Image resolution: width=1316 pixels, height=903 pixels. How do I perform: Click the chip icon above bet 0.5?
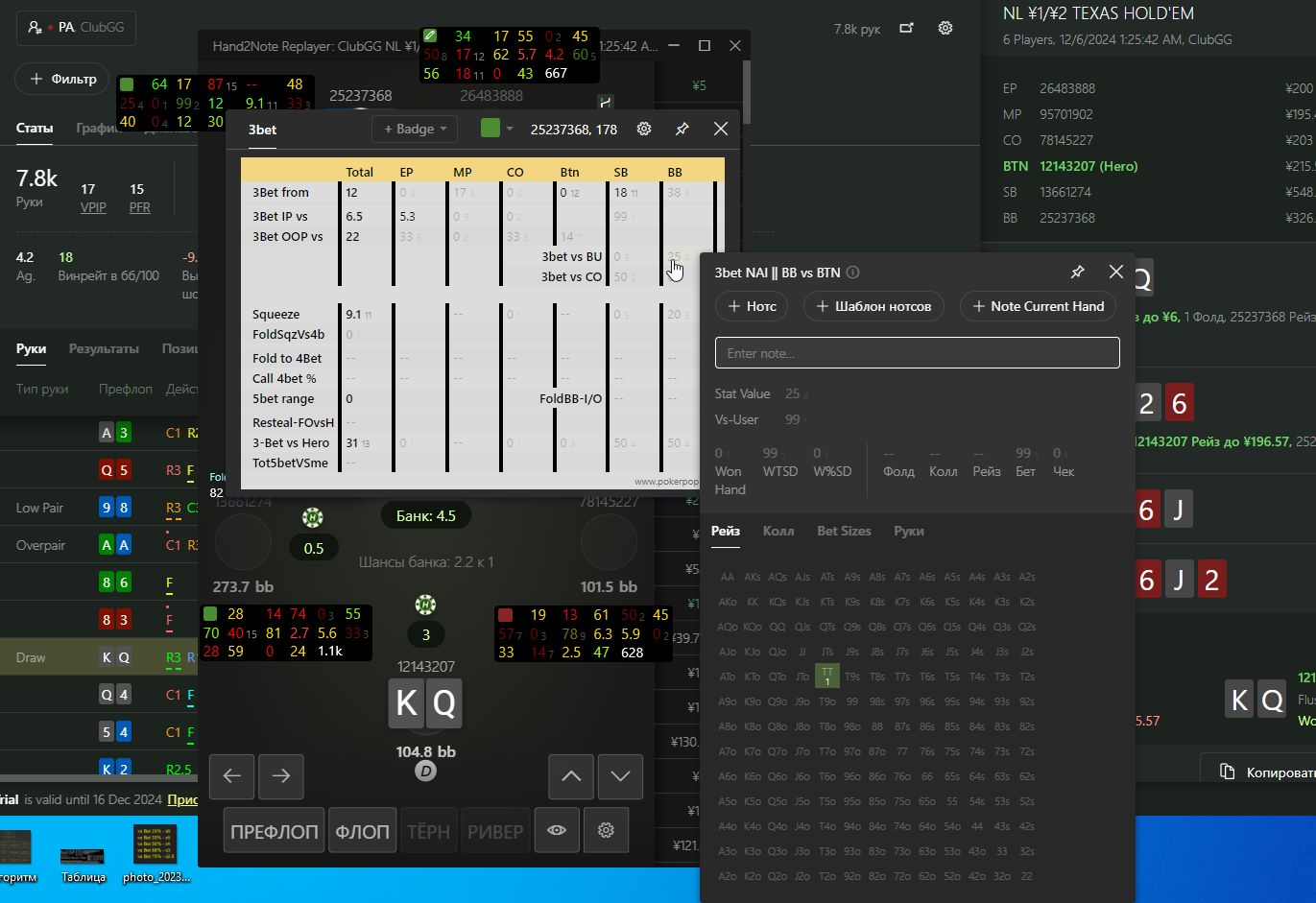pos(312,518)
